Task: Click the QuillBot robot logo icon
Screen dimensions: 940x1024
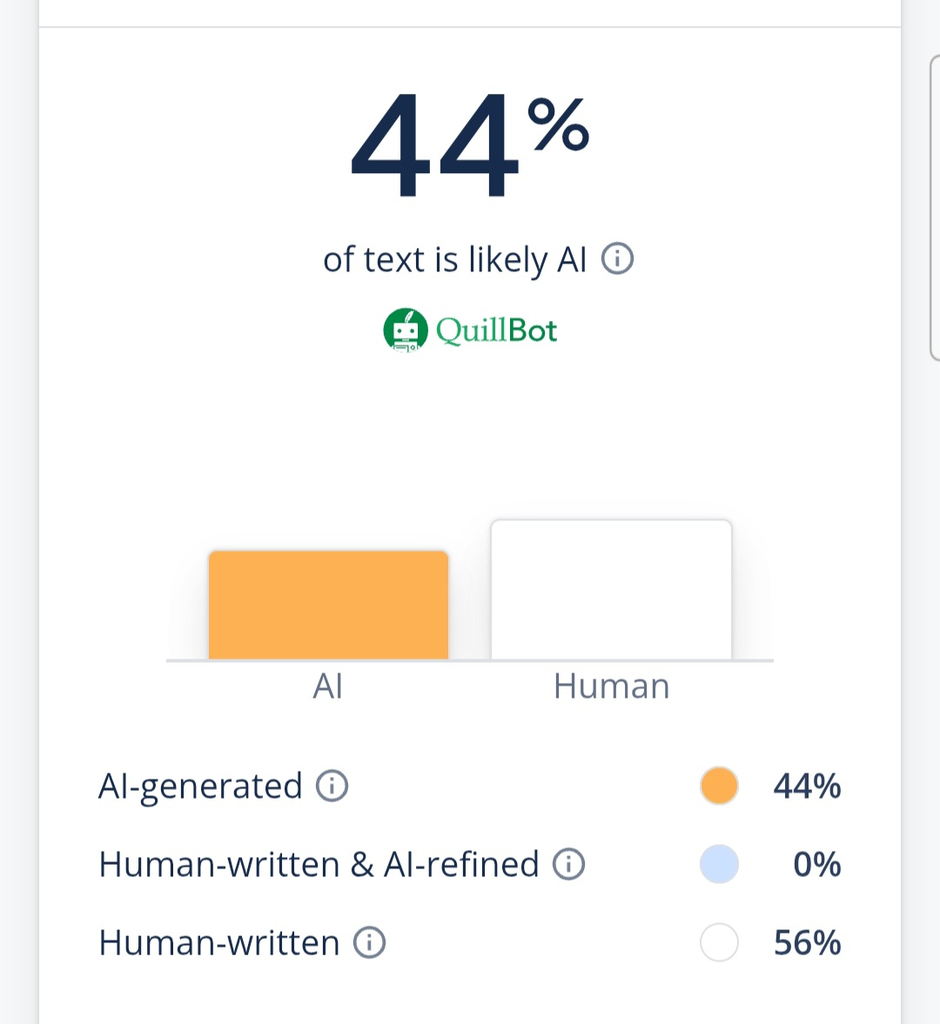Action: point(405,330)
